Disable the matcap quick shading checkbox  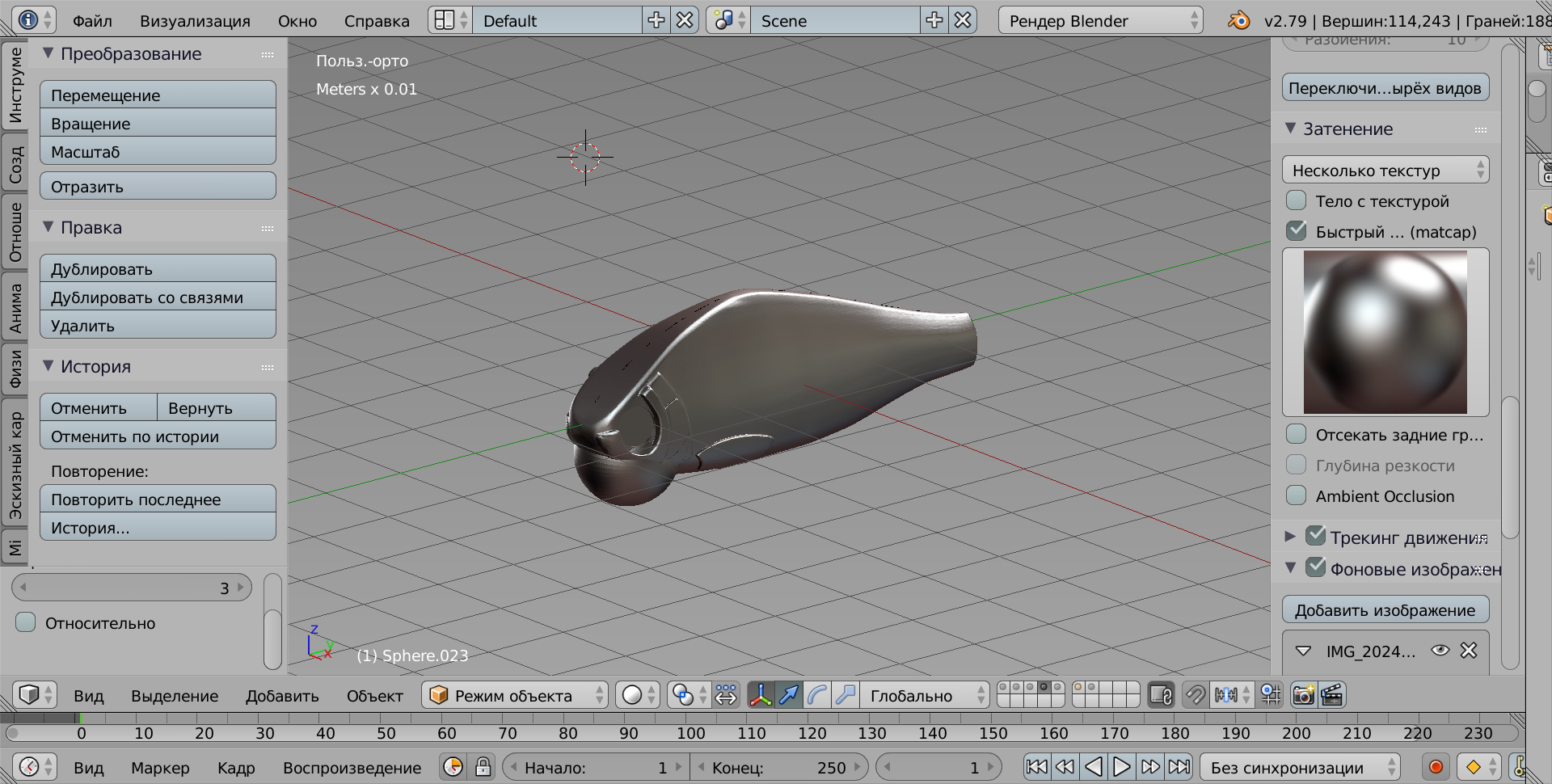1297,231
